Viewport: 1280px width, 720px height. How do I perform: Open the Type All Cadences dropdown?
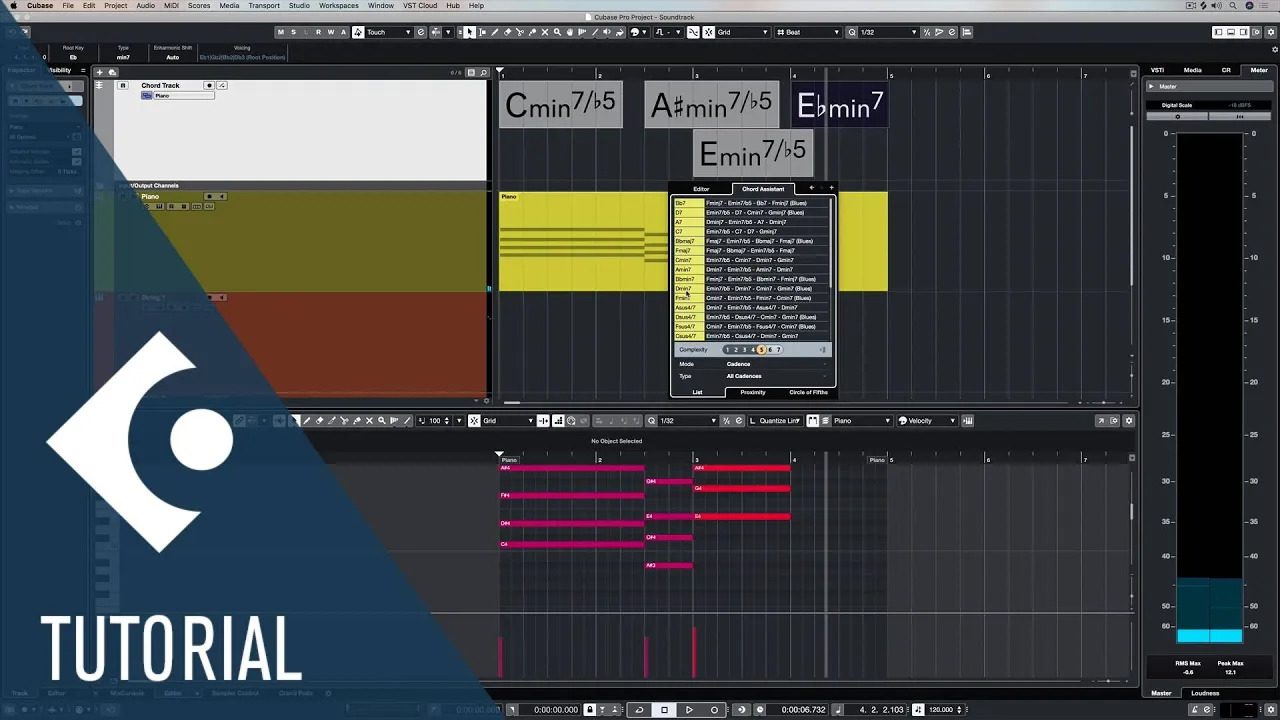[776, 376]
